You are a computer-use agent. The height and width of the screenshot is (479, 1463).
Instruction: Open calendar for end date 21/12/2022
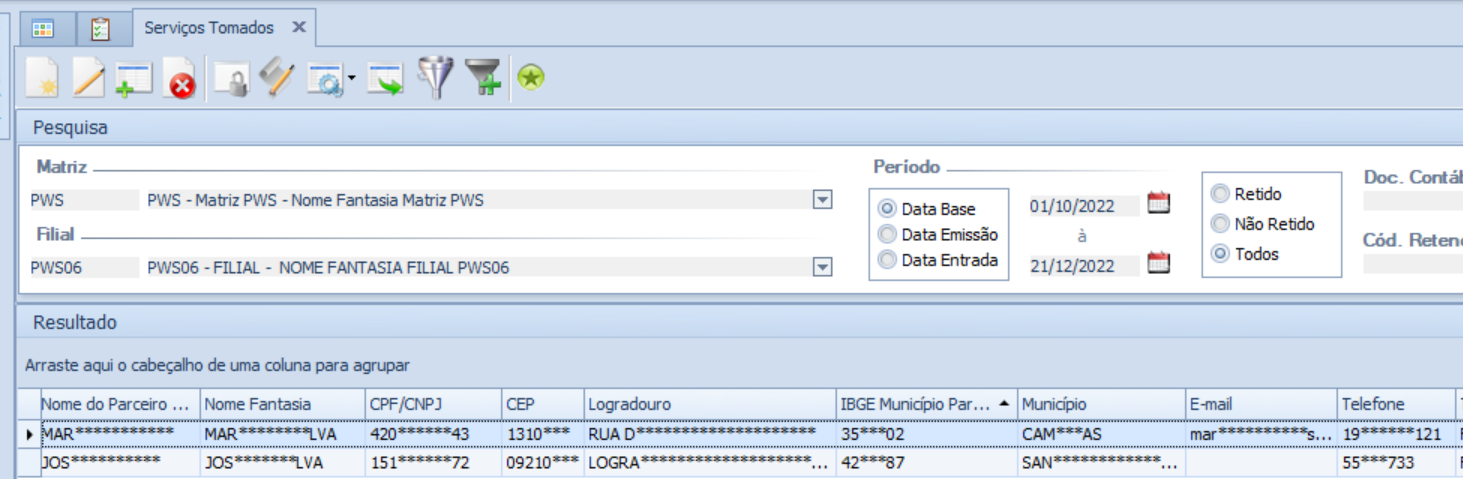(1158, 264)
